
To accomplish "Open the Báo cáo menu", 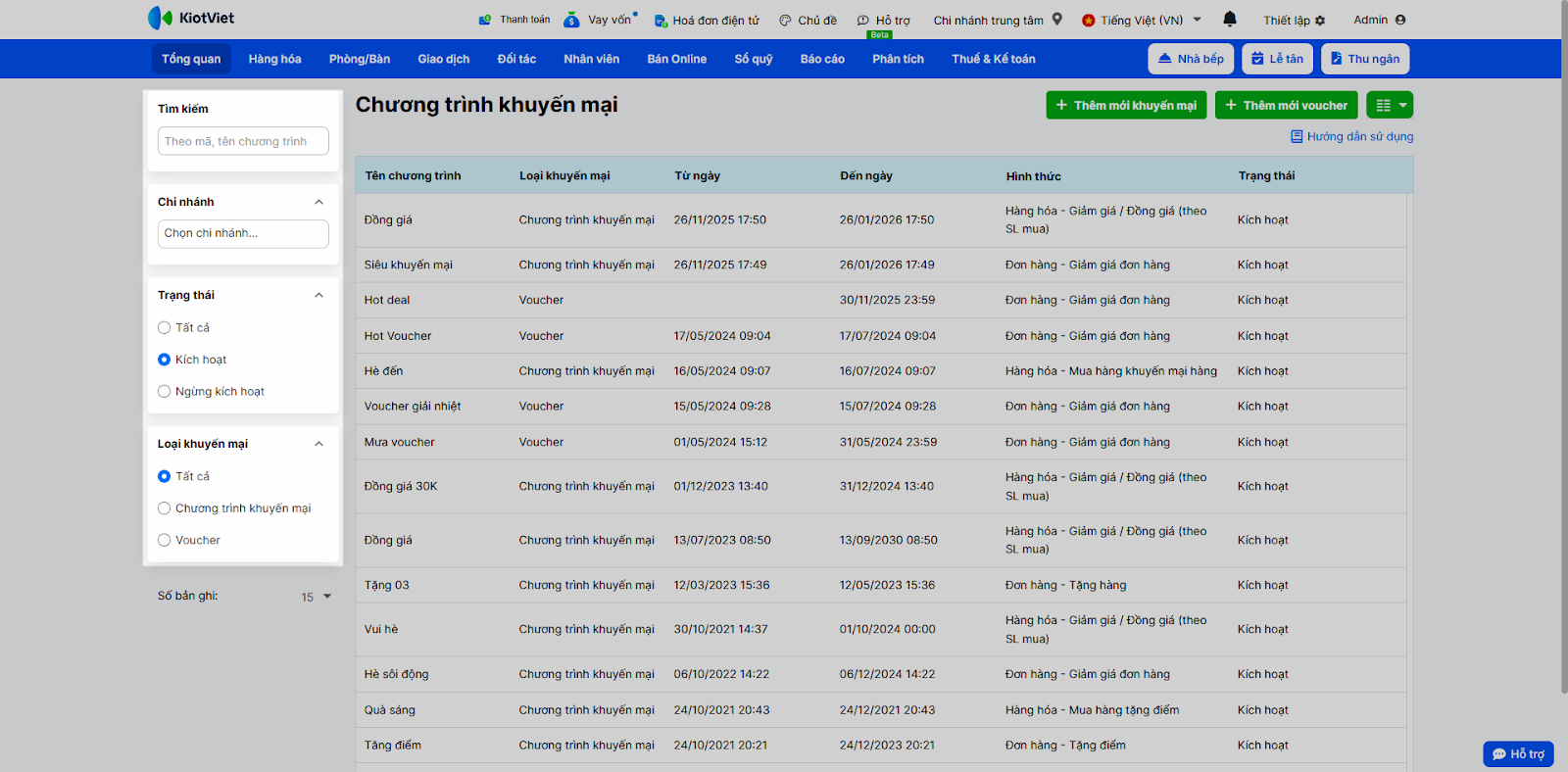I will (821, 59).
